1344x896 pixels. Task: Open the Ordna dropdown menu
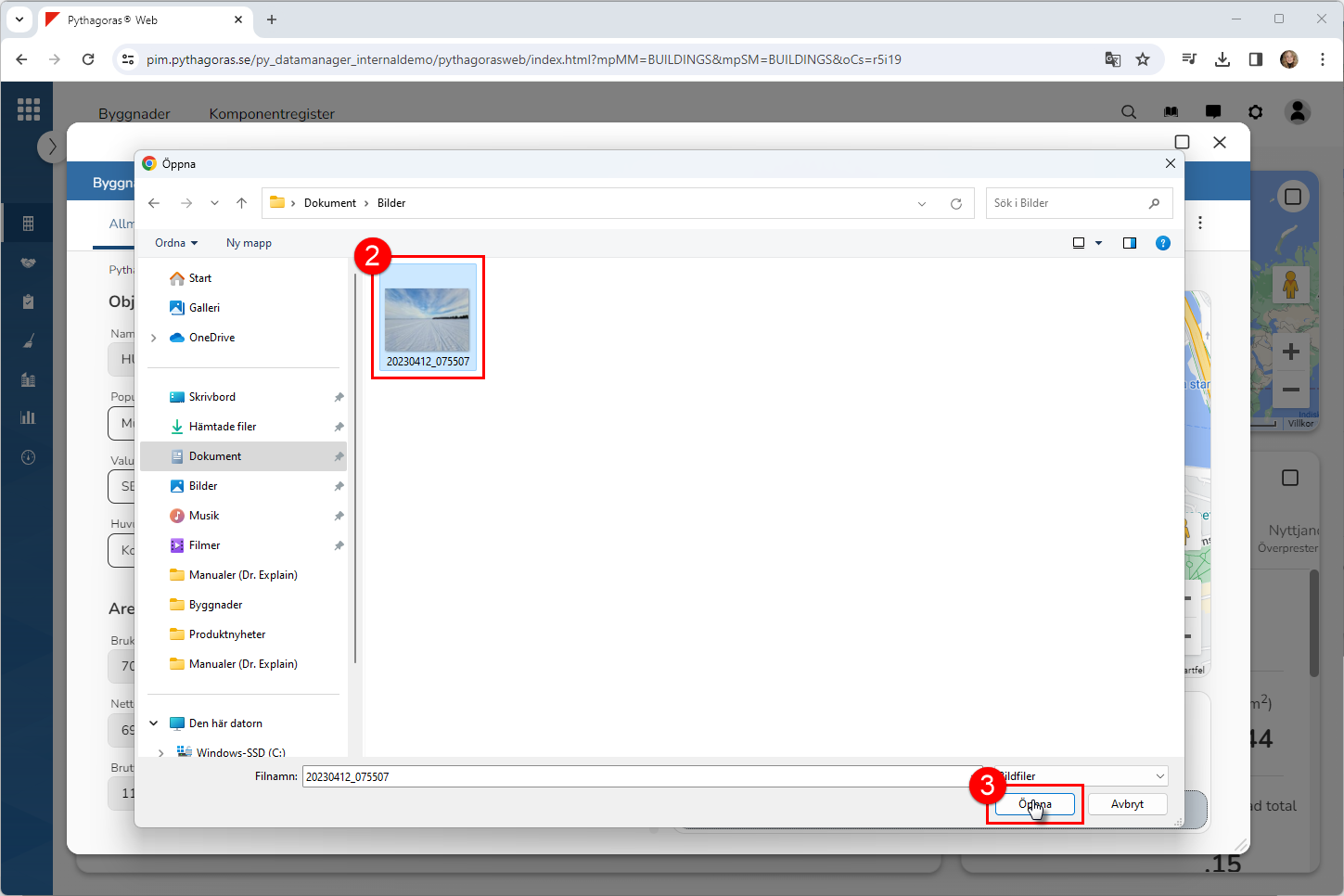176,243
